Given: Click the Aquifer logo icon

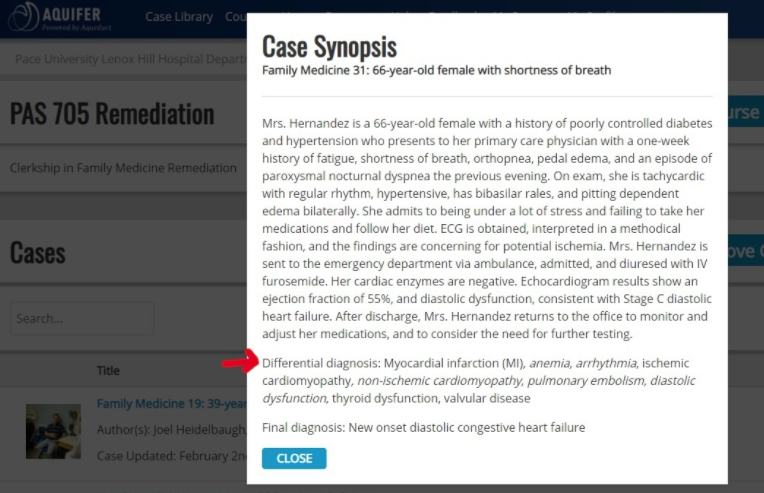Looking at the screenshot, I should pos(22,18).
